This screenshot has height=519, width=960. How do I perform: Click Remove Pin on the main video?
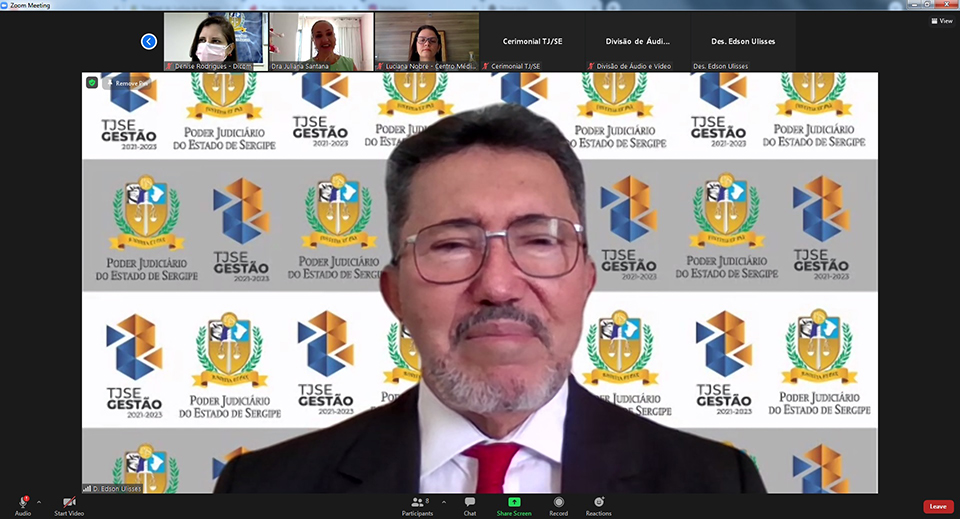click(x=131, y=83)
